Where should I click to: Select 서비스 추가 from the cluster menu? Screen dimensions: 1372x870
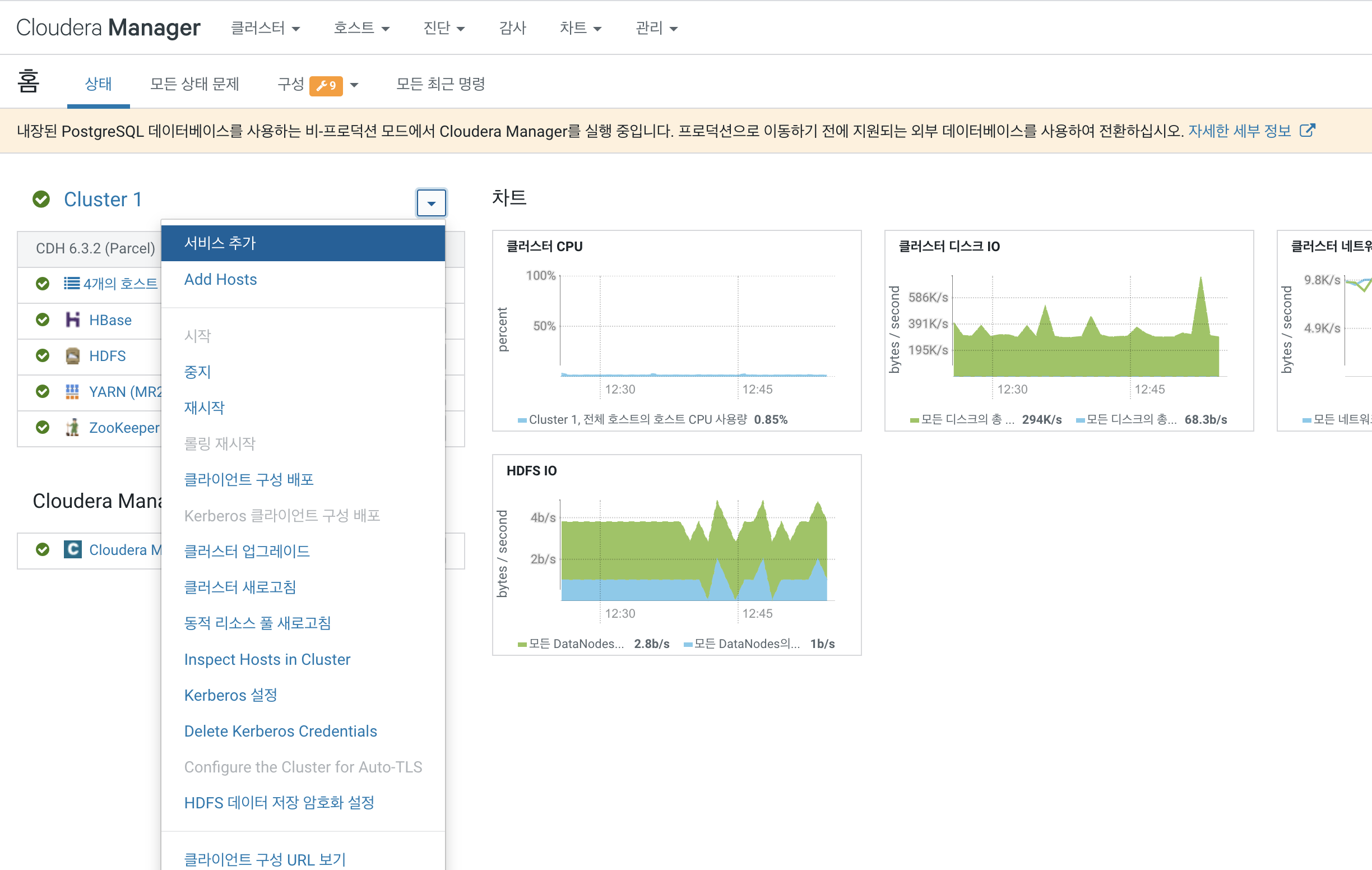[220, 243]
